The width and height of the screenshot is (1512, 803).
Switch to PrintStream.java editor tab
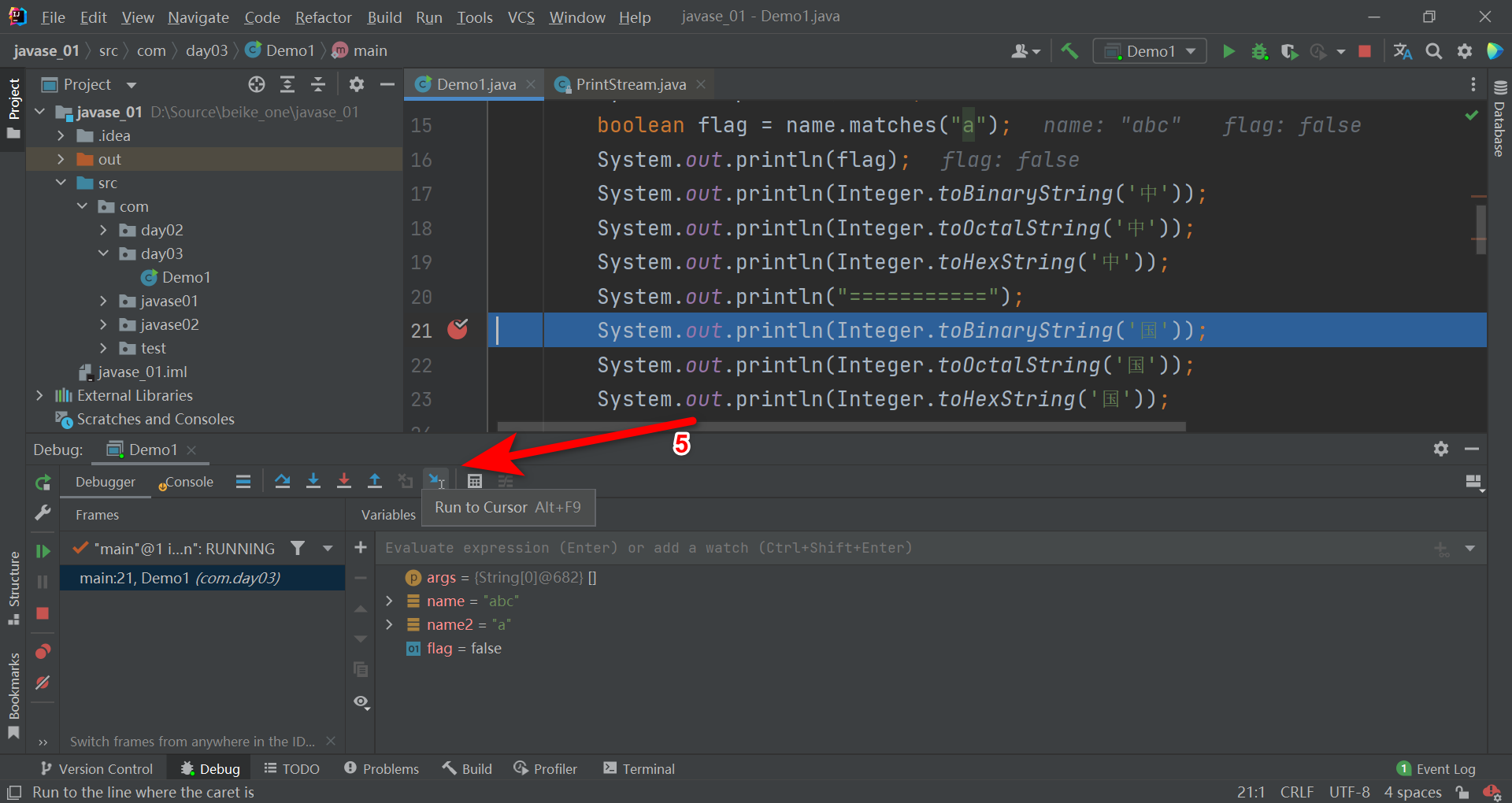click(x=630, y=84)
